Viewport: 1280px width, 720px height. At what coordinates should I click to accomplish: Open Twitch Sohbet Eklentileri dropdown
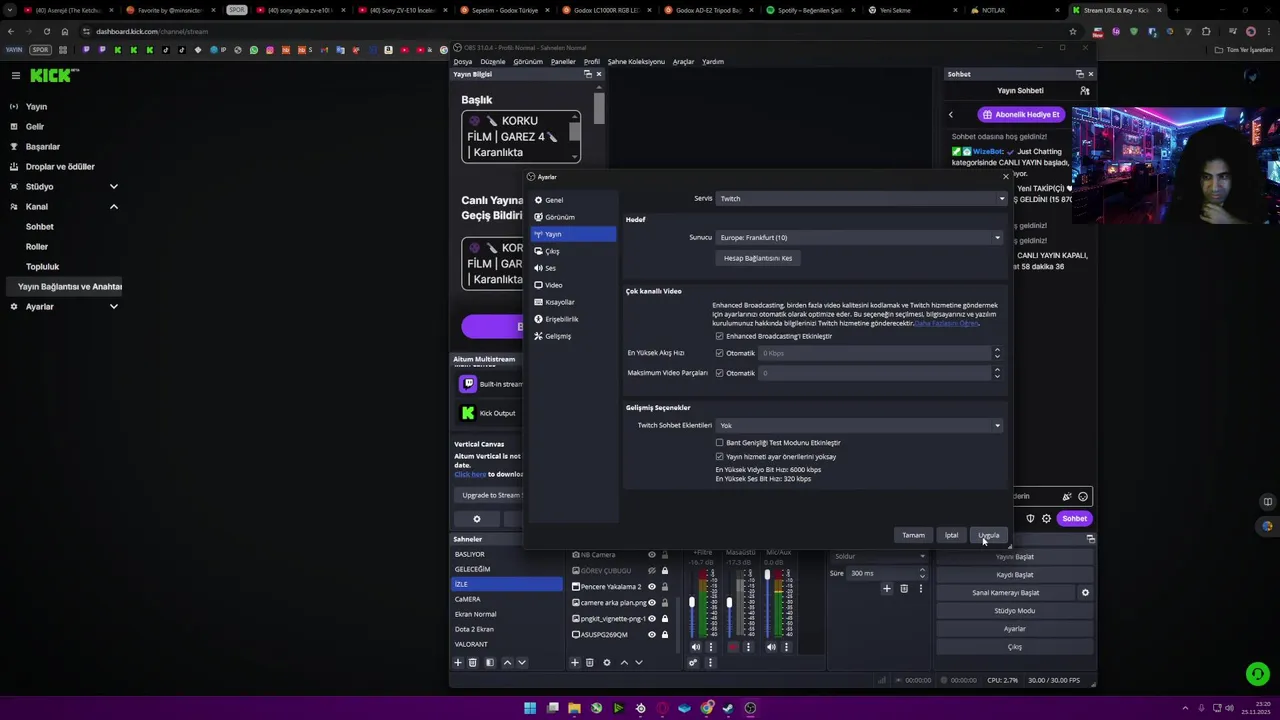(859, 426)
